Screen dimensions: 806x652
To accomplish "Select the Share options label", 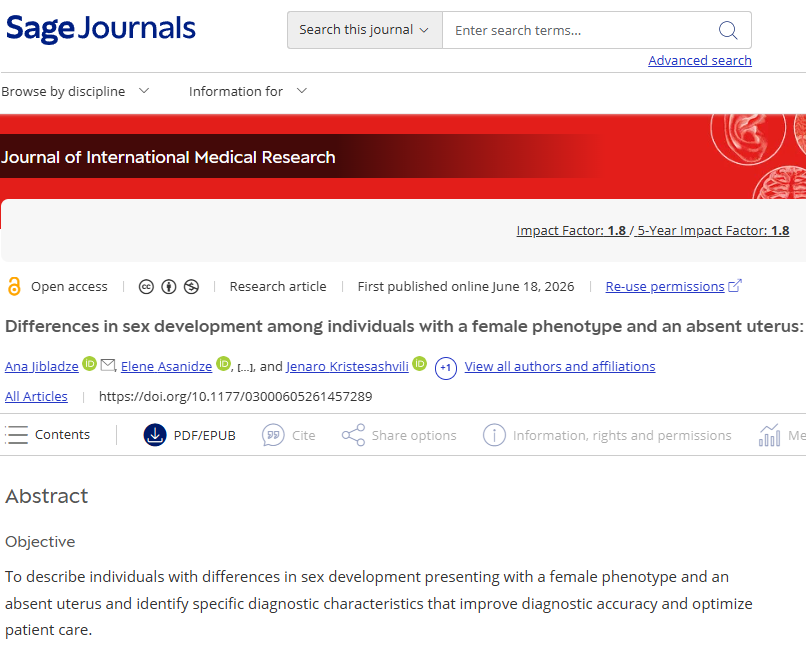I will tap(414, 436).
